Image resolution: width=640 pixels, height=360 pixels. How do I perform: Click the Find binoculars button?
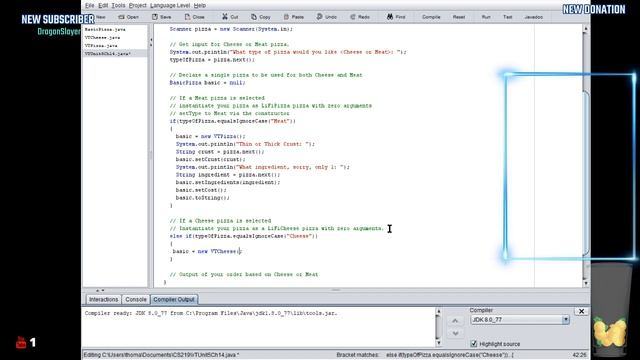point(396,17)
